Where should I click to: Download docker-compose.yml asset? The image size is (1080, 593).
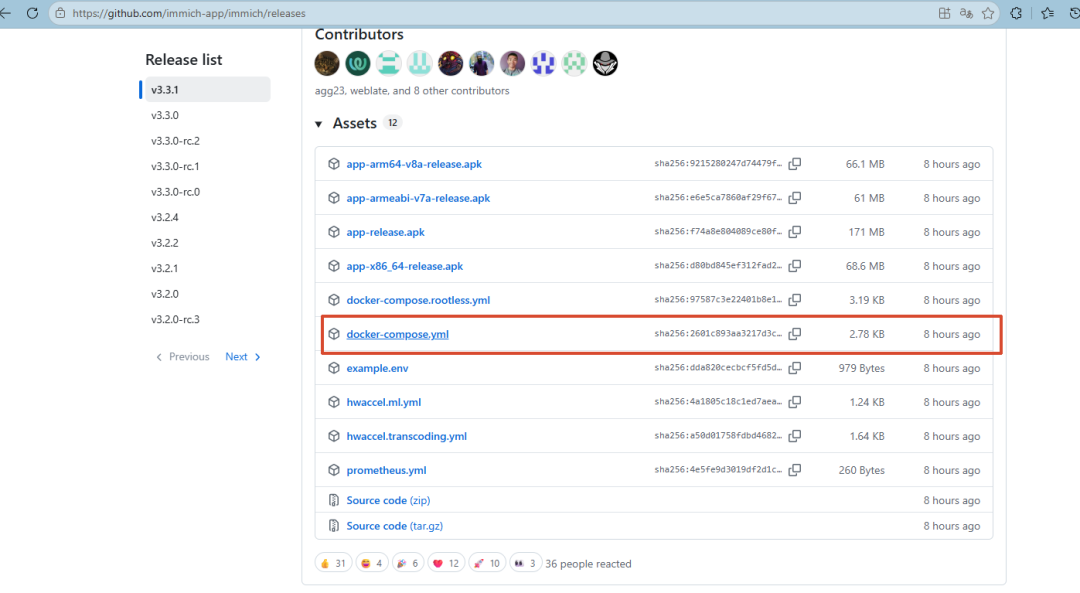(397, 334)
